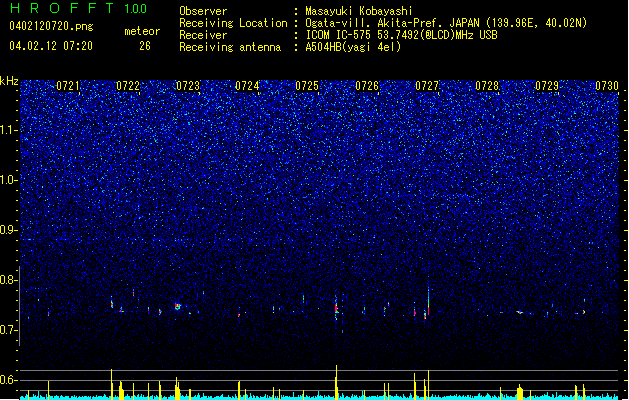Click the tallest yellow signal peak after 0725
629x400 pixels.
tap(337, 382)
